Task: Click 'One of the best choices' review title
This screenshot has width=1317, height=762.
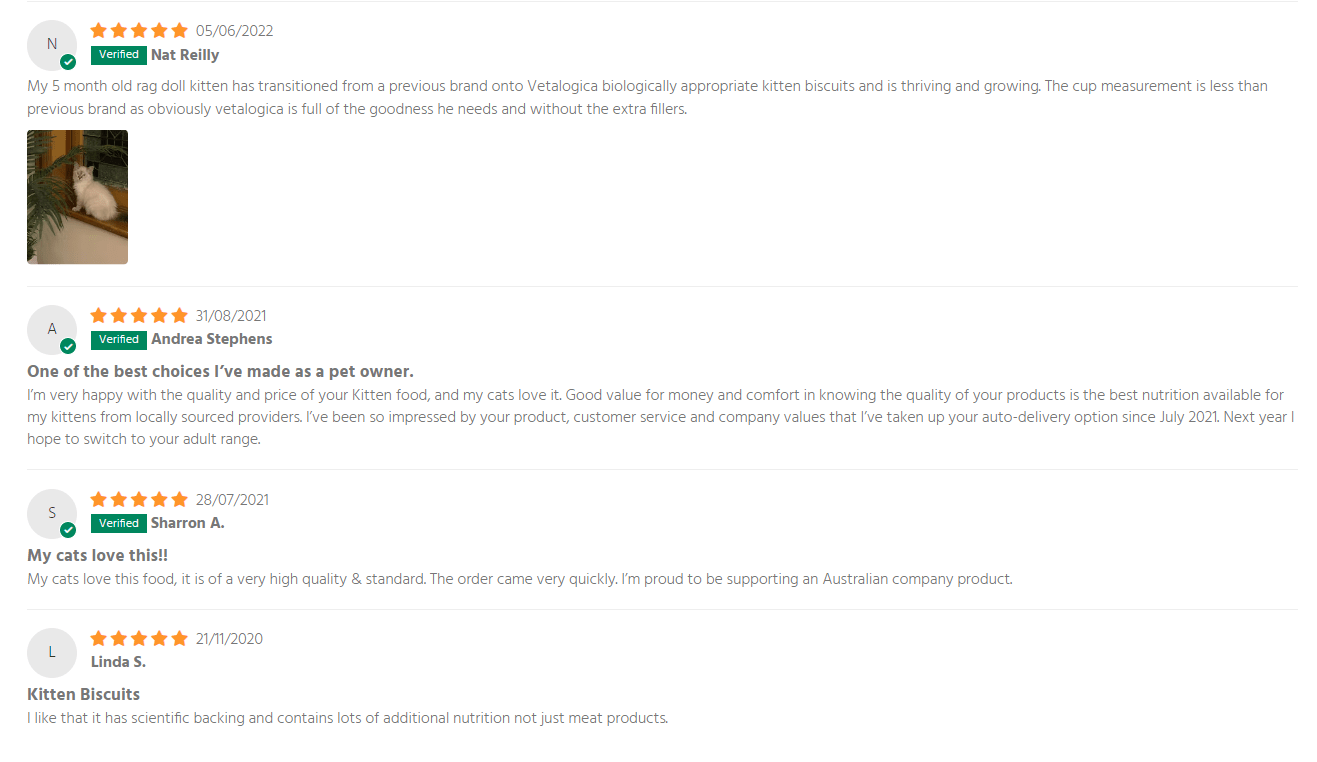Action: [220, 372]
